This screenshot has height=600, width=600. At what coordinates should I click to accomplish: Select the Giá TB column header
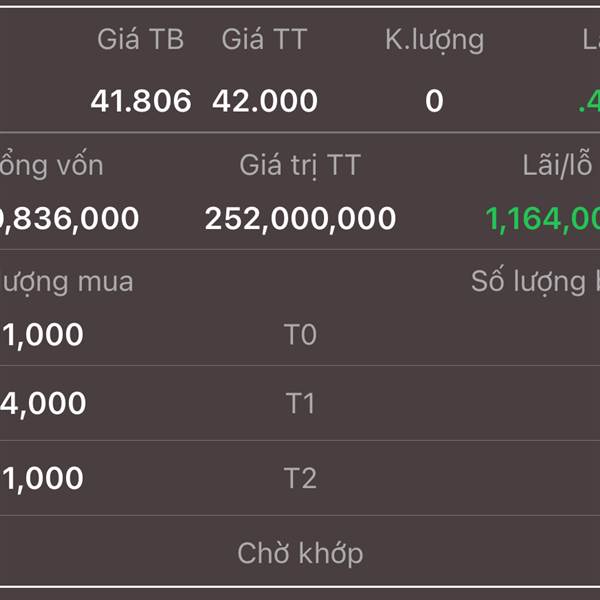coord(140,39)
